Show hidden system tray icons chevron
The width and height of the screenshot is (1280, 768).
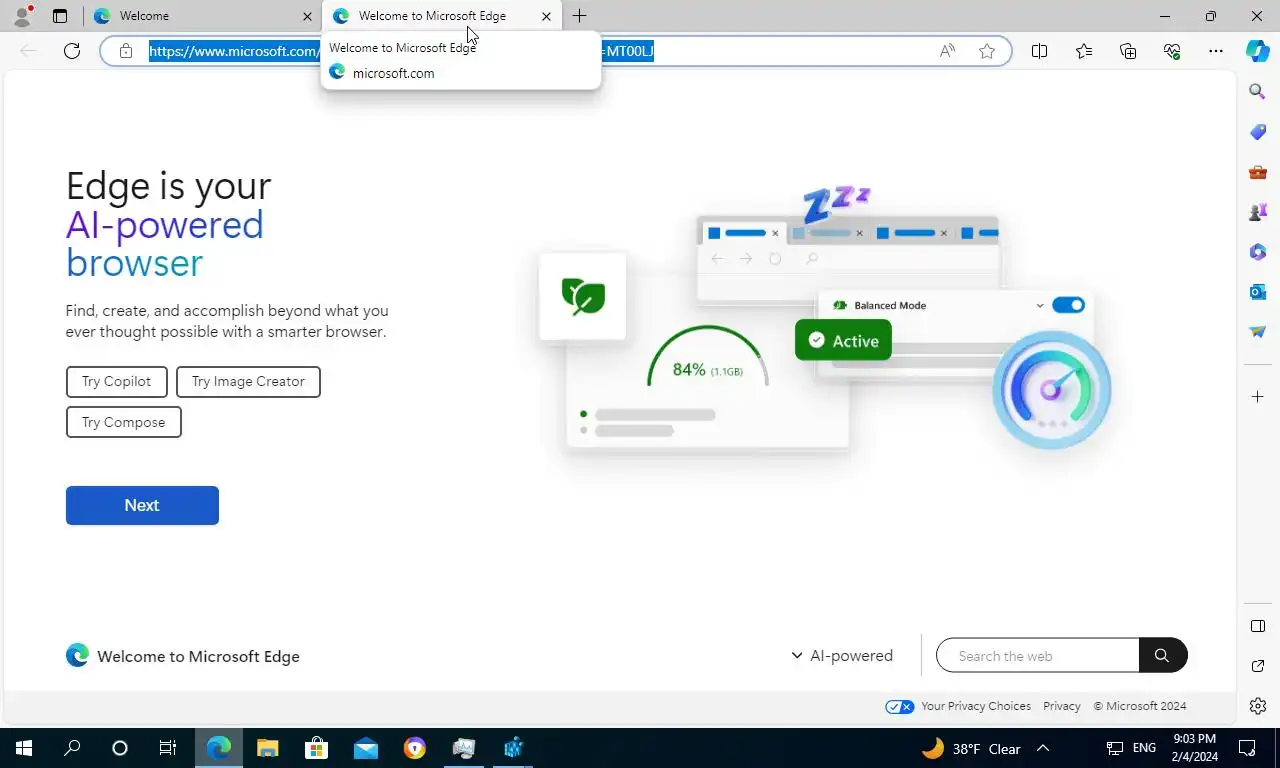click(1043, 748)
